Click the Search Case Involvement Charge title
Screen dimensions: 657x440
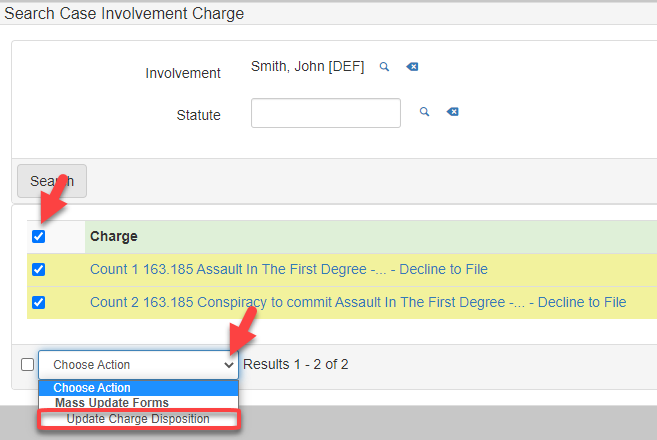(124, 14)
